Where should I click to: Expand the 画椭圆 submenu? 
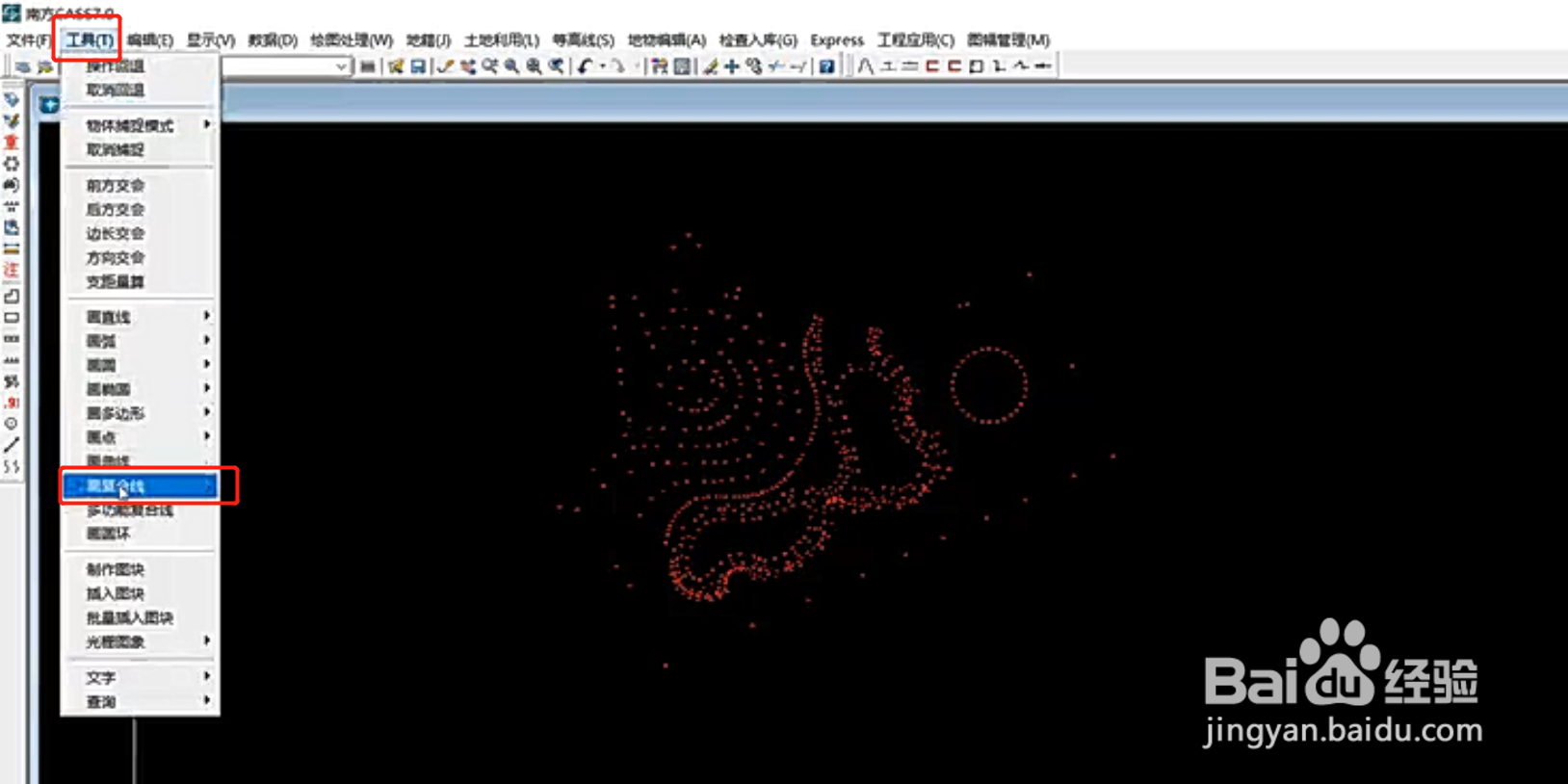pyautogui.click(x=141, y=389)
